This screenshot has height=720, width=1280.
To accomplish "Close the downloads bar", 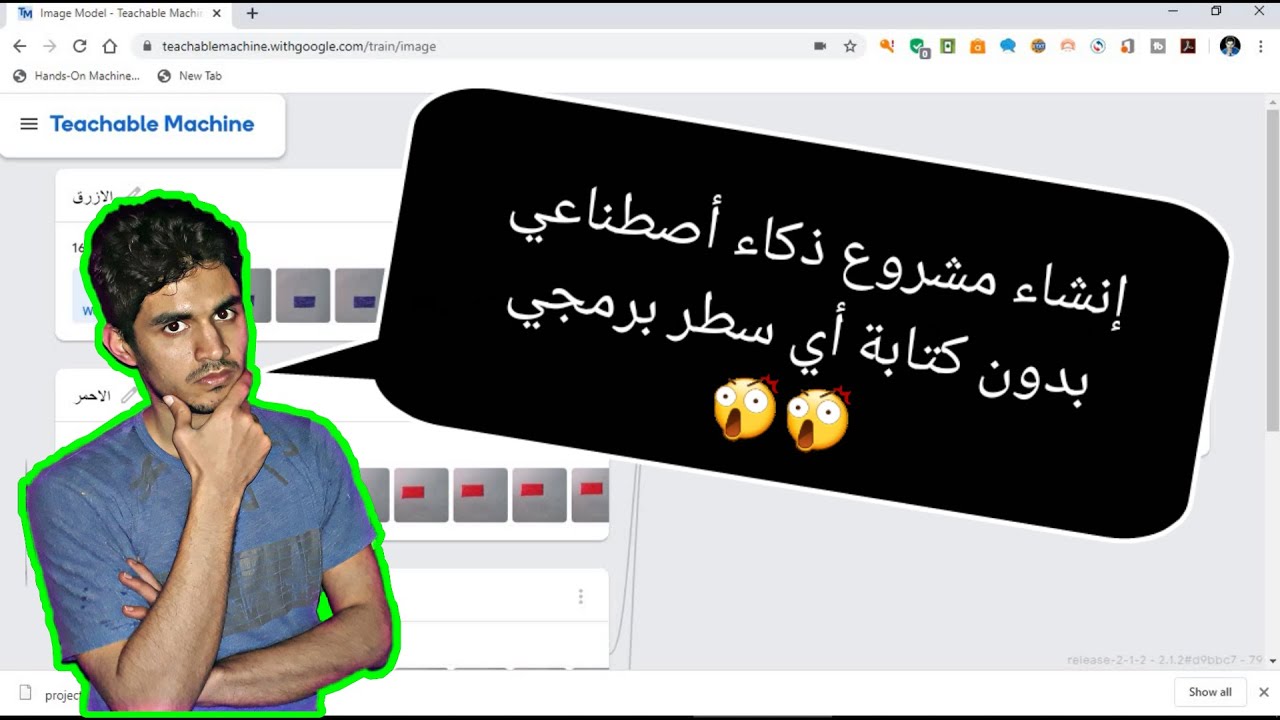I will [x=1263, y=692].
